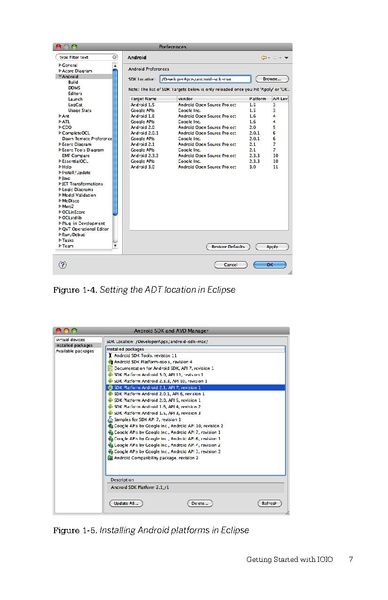The width and height of the screenshot is (388, 600).
Task: Click the Delete button in SDK Manager
Action: point(200,504)
